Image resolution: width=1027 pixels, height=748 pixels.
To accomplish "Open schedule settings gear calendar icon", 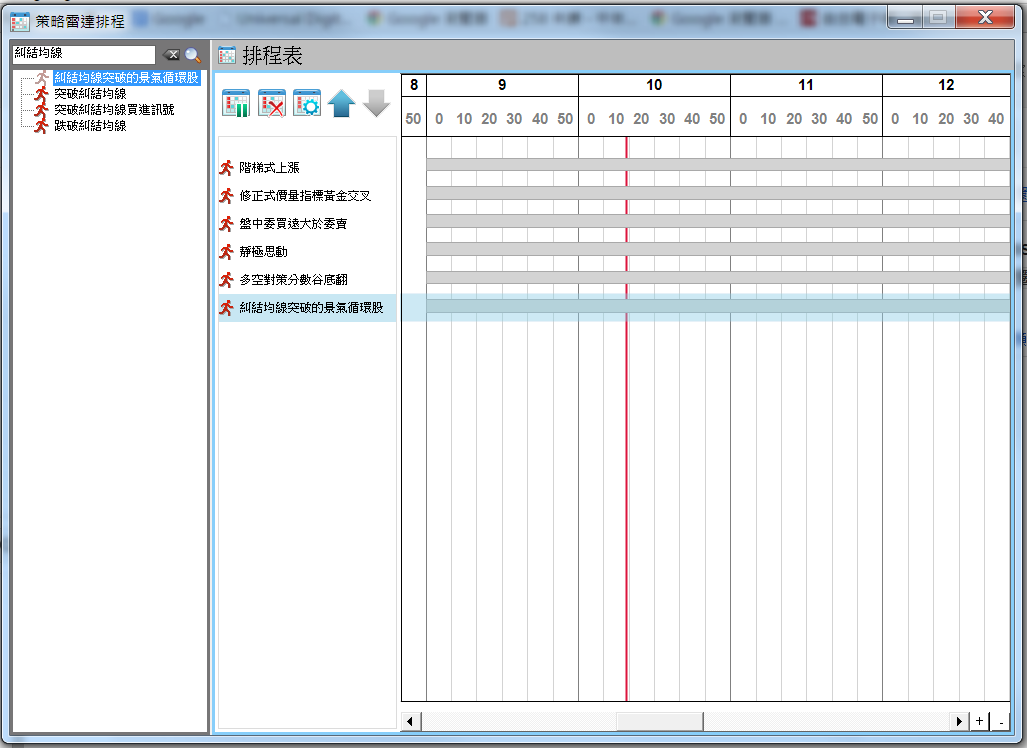I will 307,103.
